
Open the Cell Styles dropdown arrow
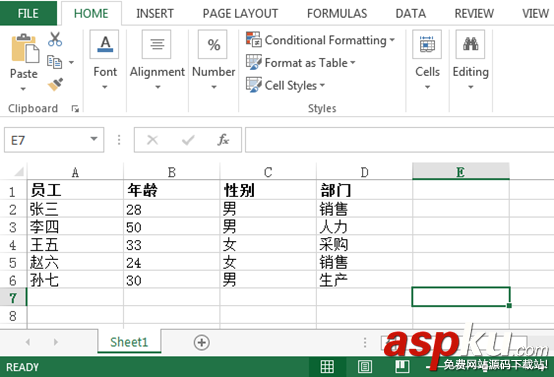(x=322, y=86)
